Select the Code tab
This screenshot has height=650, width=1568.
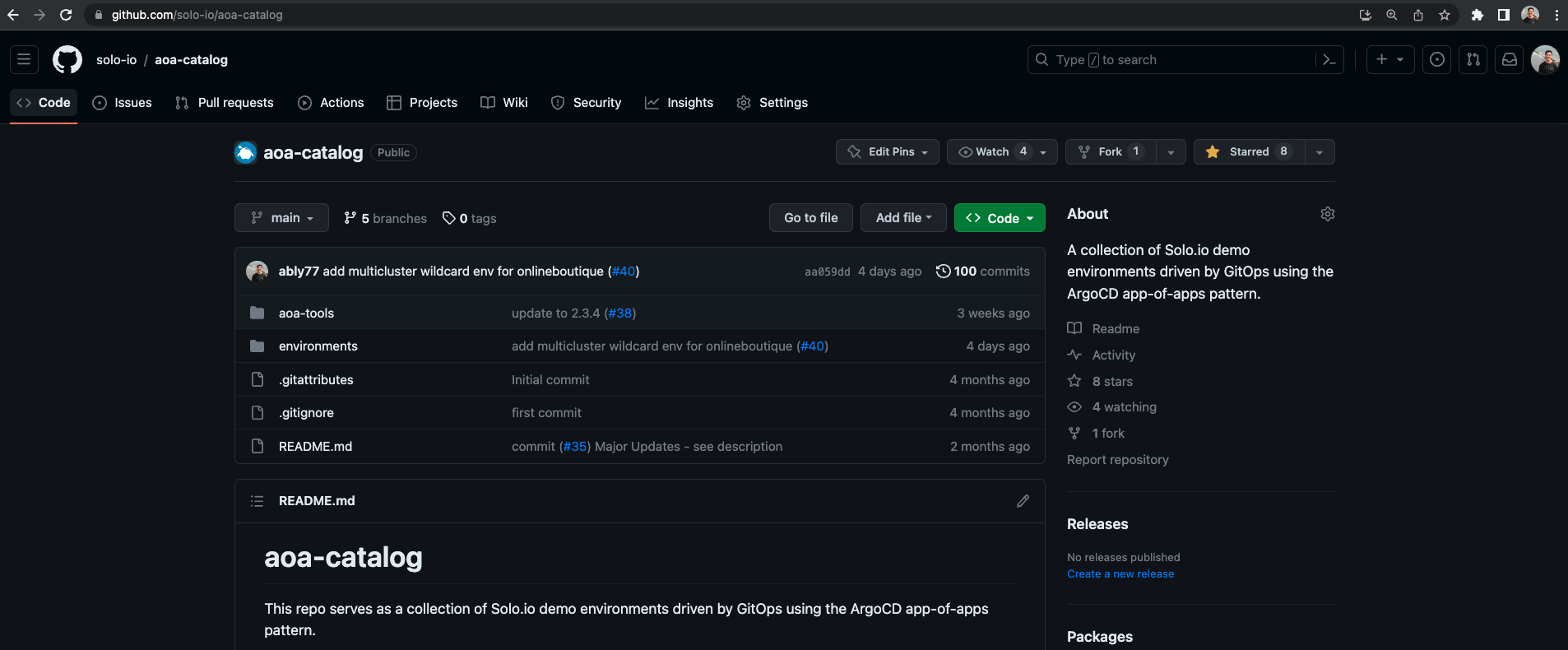pyautogui.click(x=44, y=103)
